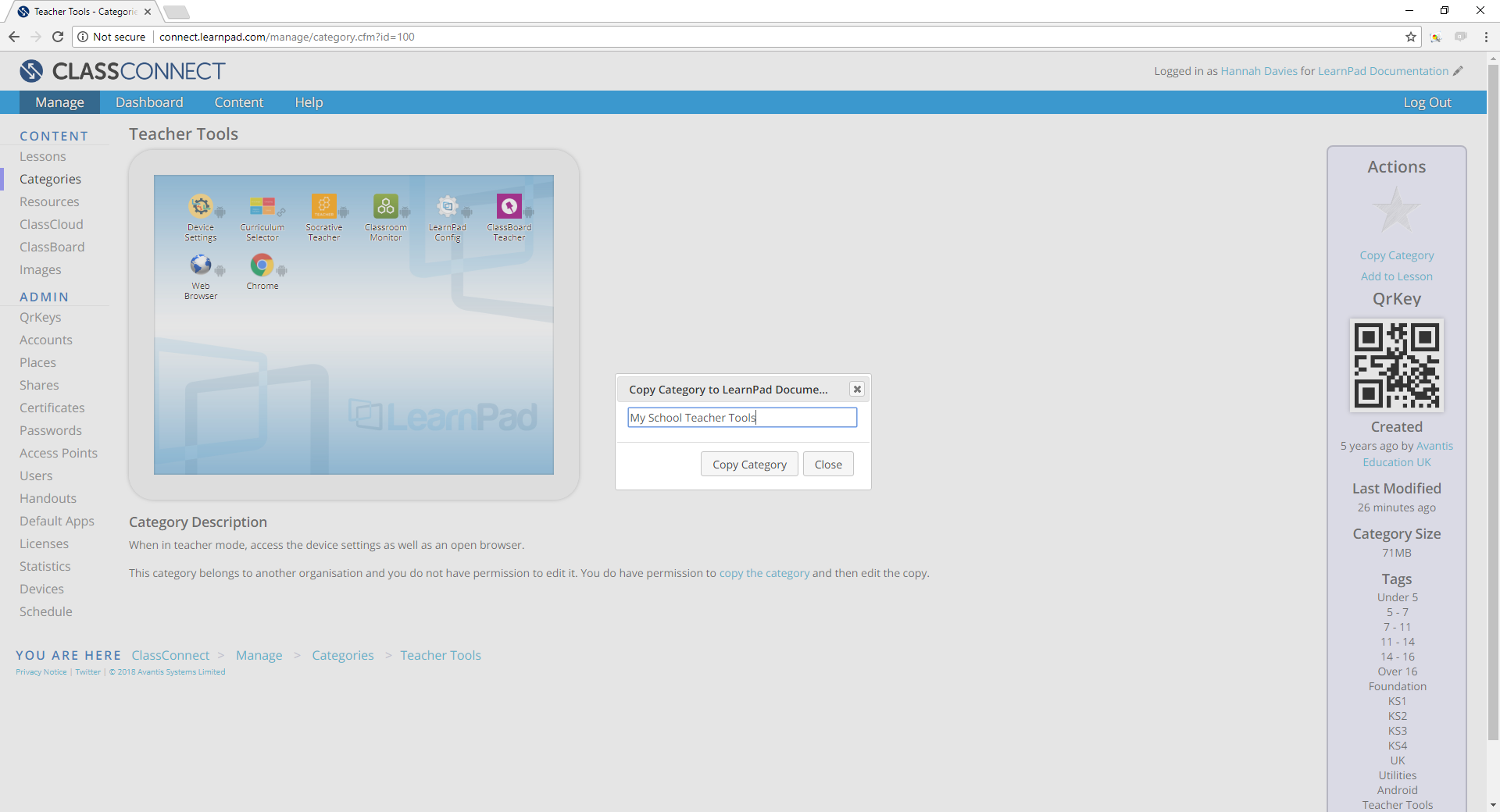Click the favourite star in Actions panel
The width and height of the screenshot is (1500, 812).
(x=1396, y=211)
